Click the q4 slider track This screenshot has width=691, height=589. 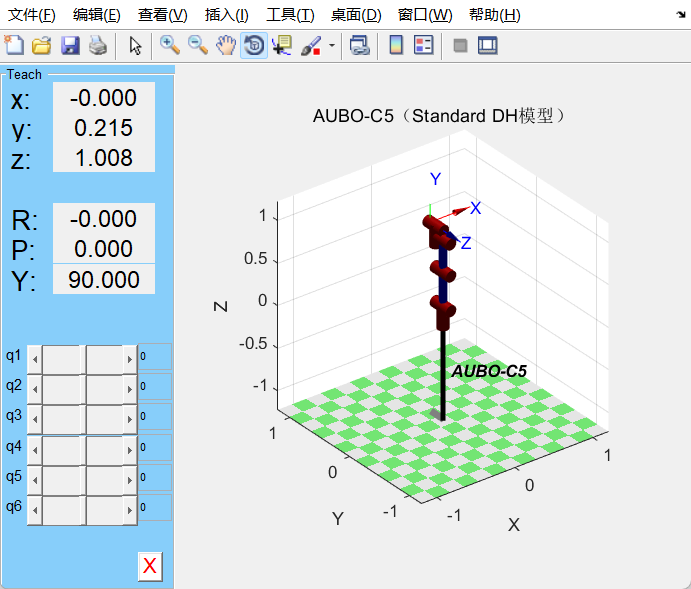pyautogui.click(x=82, y=450)
